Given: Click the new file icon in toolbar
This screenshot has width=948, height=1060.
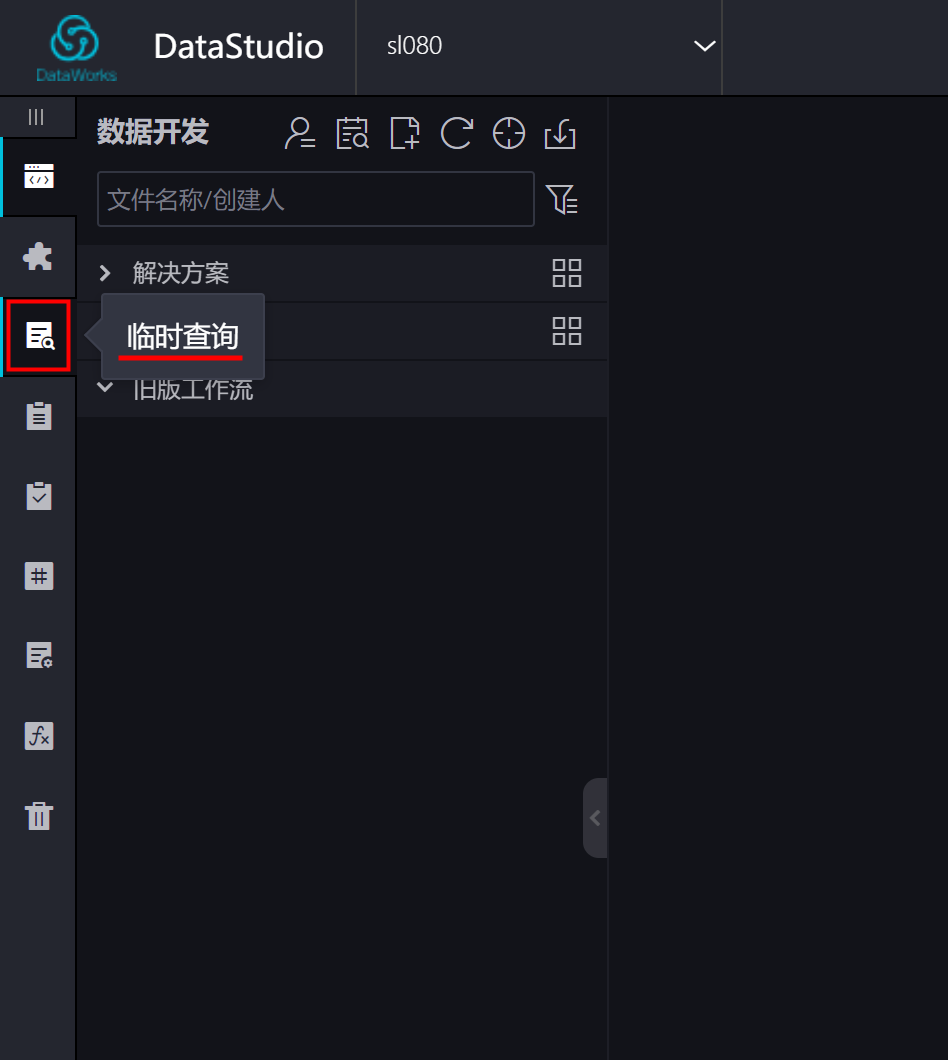Looking at the screenshot, I should point(404,132).
